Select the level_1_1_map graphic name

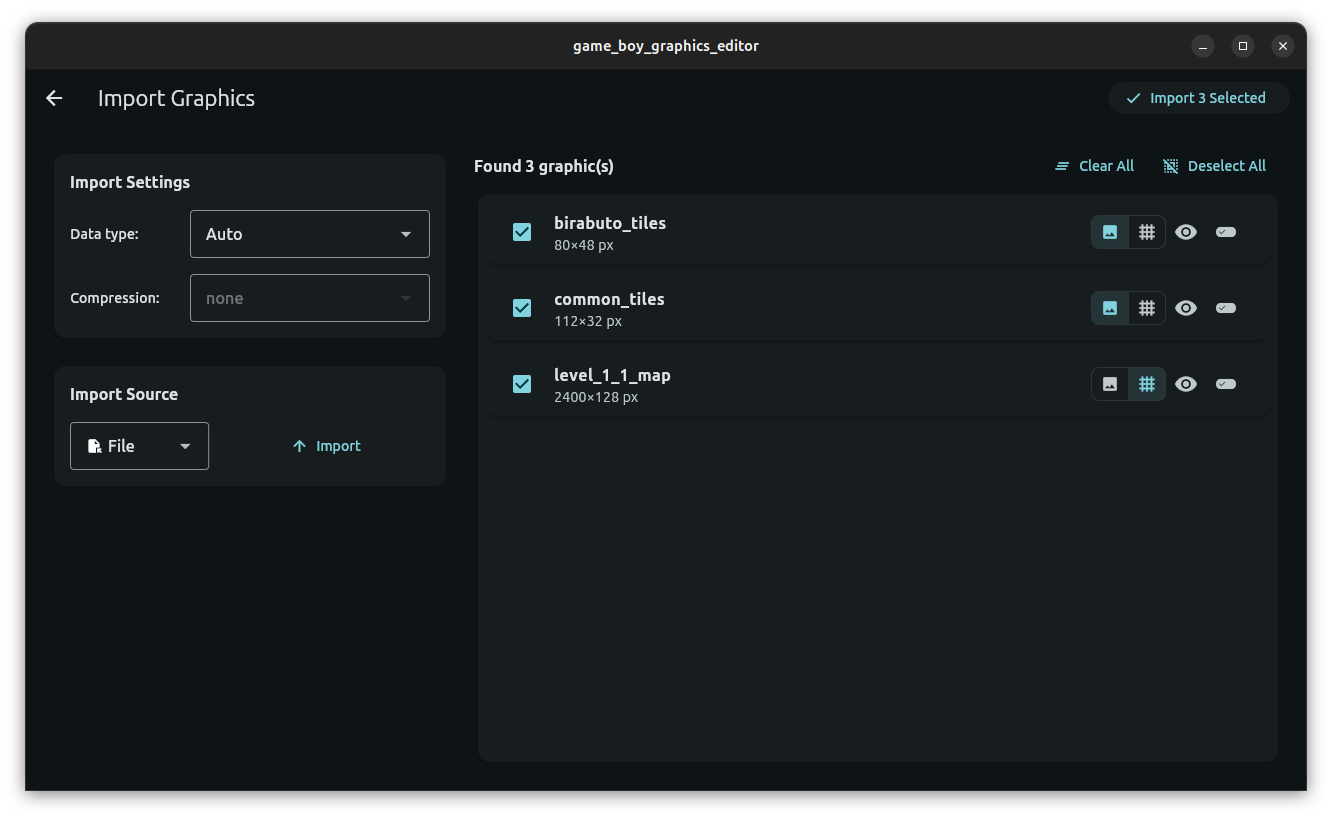click(x=612, y=375)
